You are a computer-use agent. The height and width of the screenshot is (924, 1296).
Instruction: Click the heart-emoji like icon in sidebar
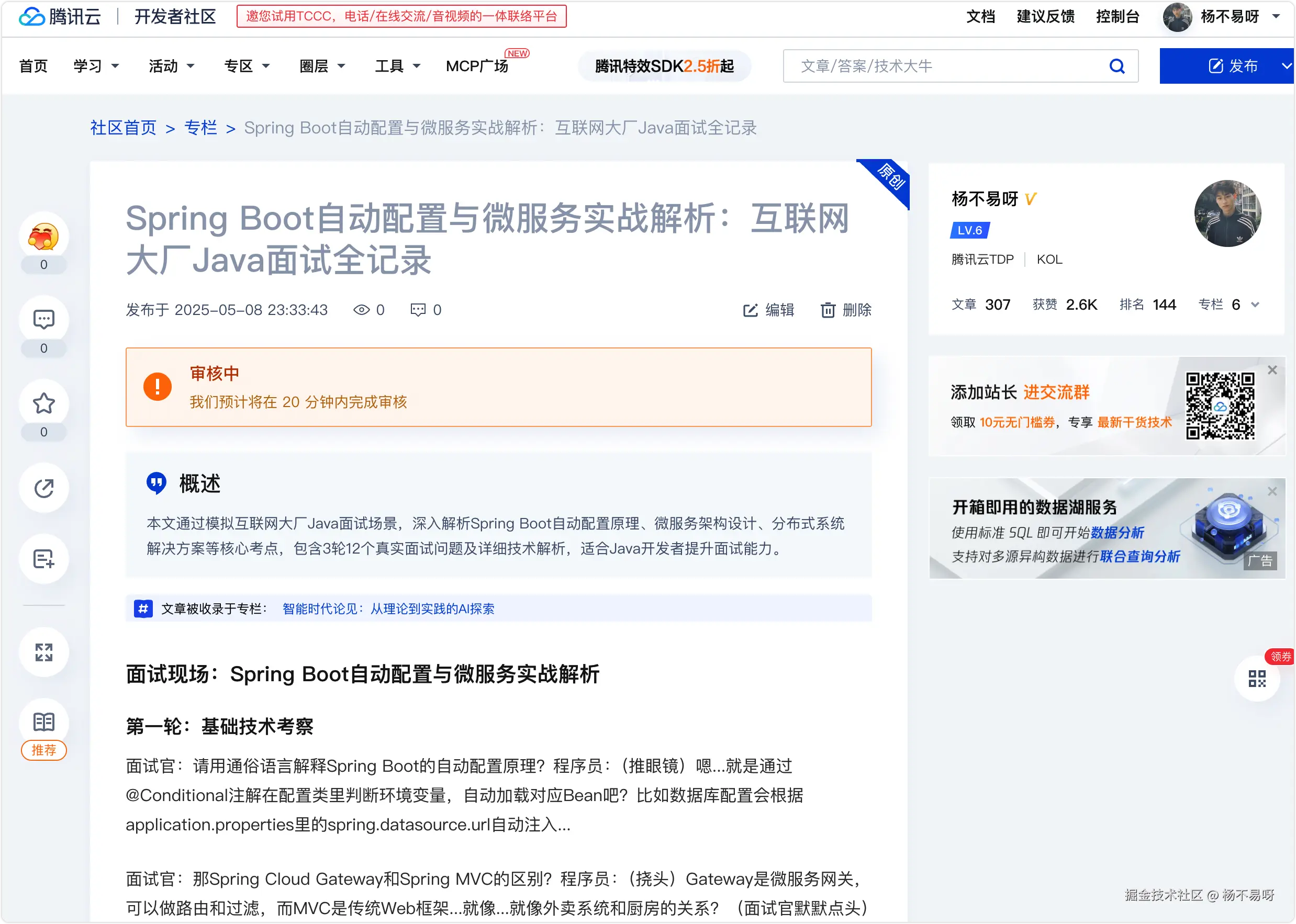tap(44, 236)
